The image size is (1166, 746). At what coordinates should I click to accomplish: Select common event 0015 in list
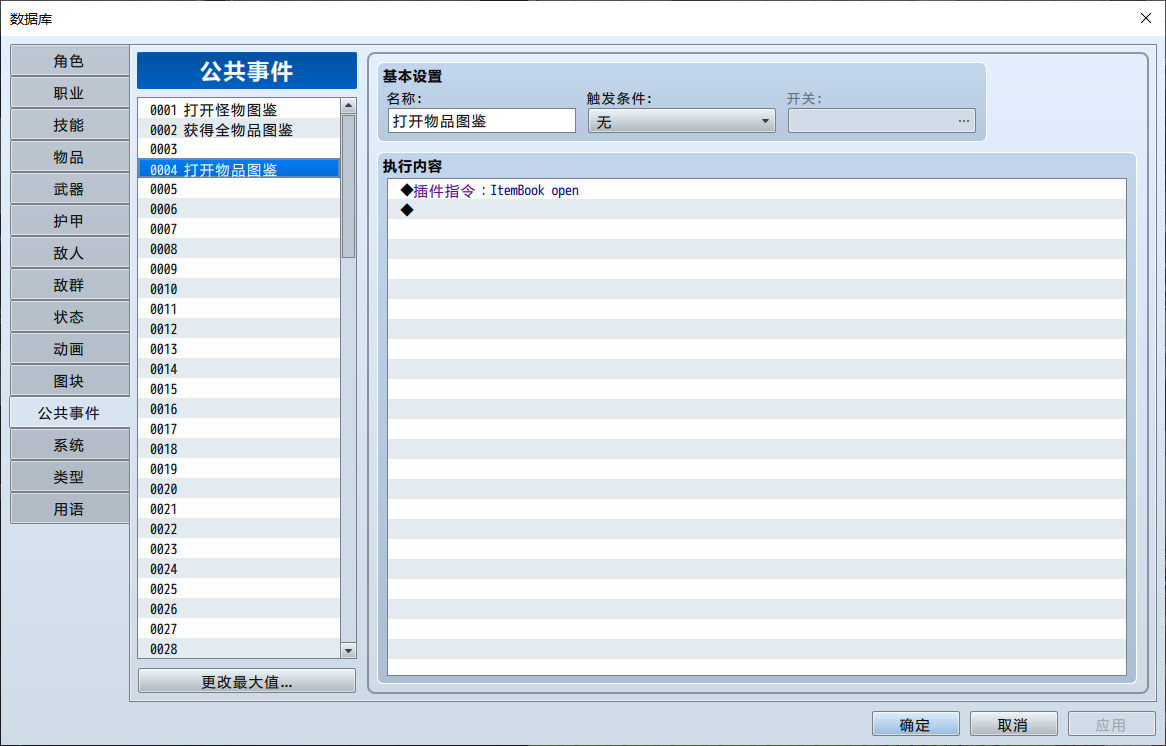239,389
